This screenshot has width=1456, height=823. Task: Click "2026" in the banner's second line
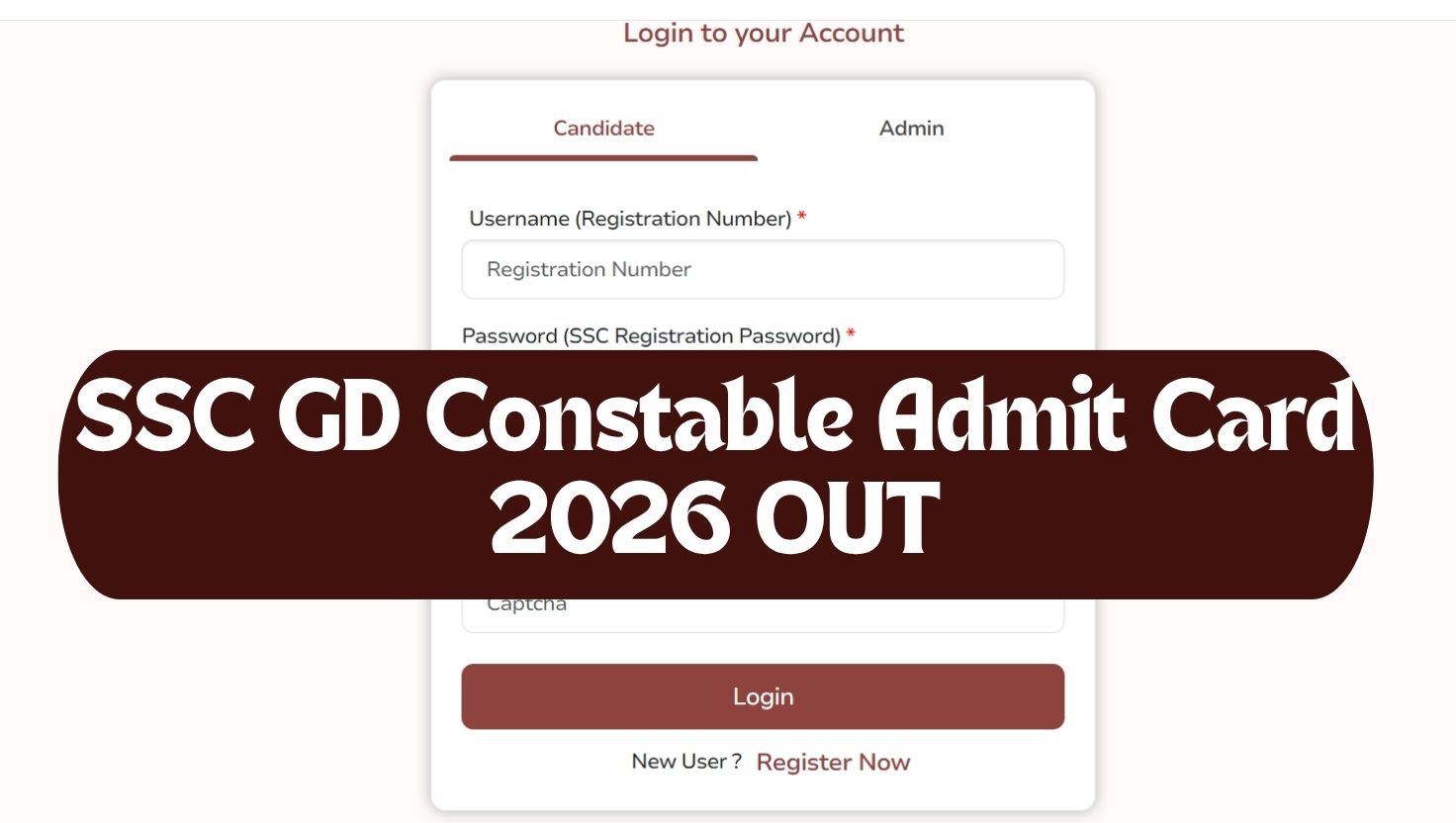[x=608, y=518]
